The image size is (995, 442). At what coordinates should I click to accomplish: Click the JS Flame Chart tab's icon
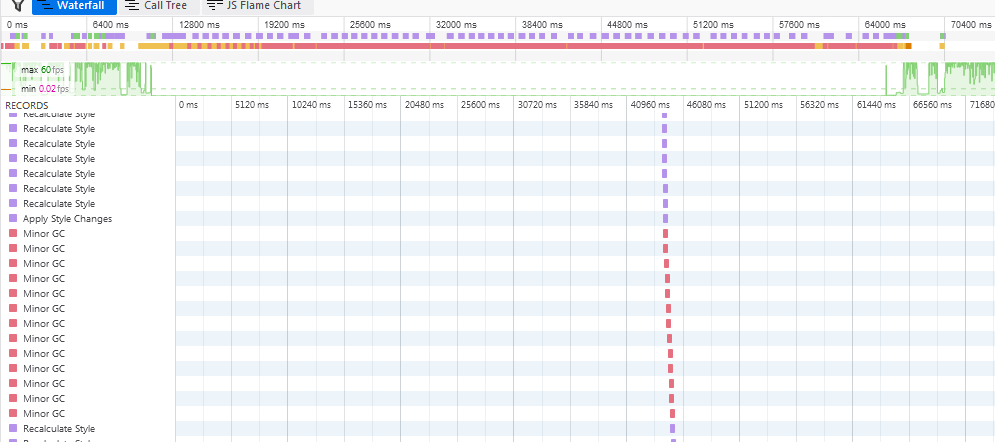[x=214, y=5]
